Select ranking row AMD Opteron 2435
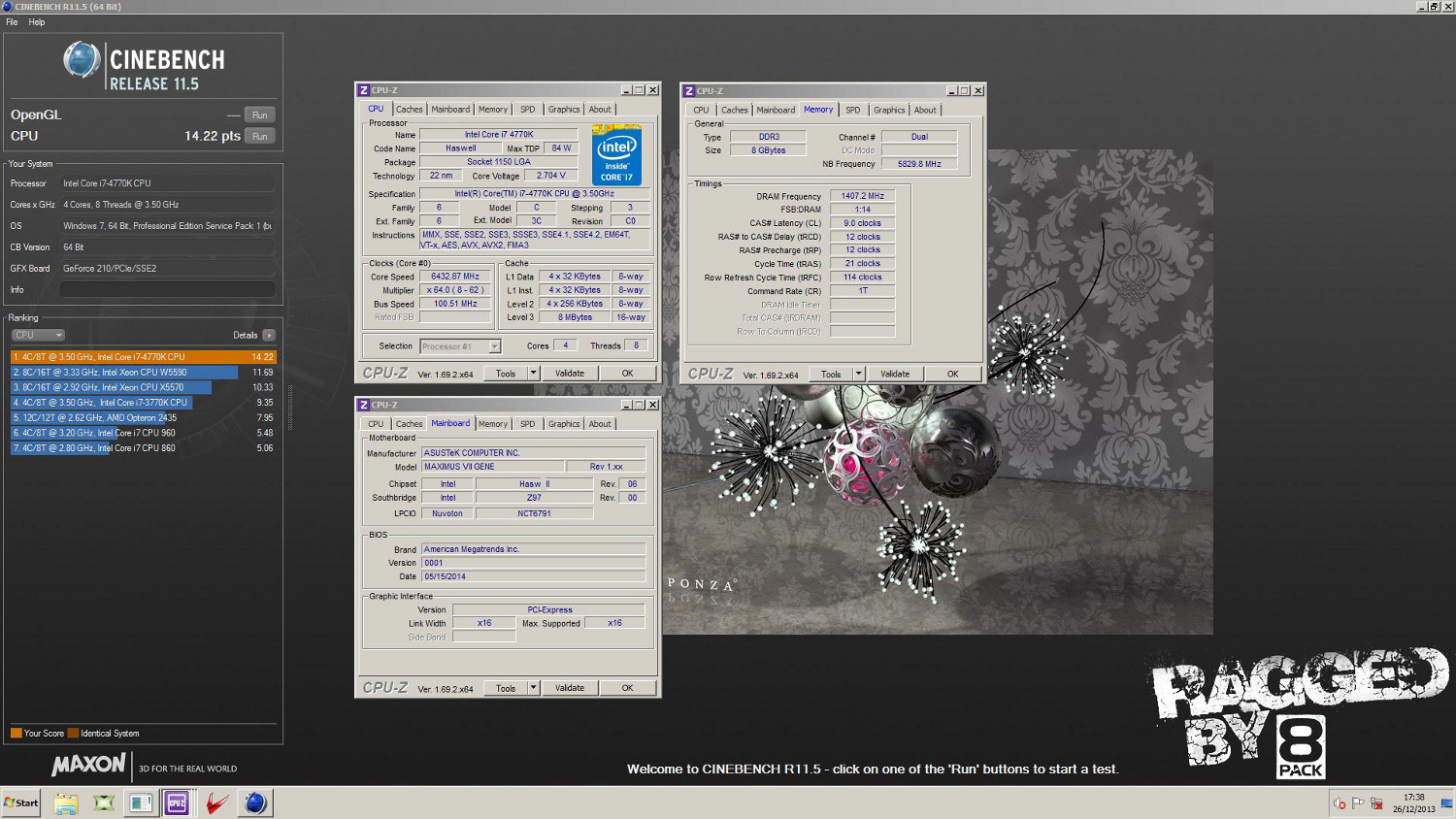This screenshot has height=819, width=1456. click(143, 417)
